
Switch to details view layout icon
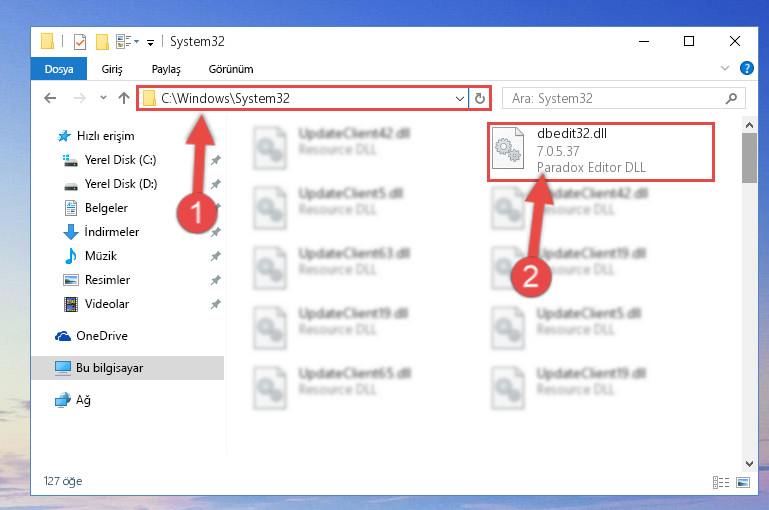coord(720,482)
